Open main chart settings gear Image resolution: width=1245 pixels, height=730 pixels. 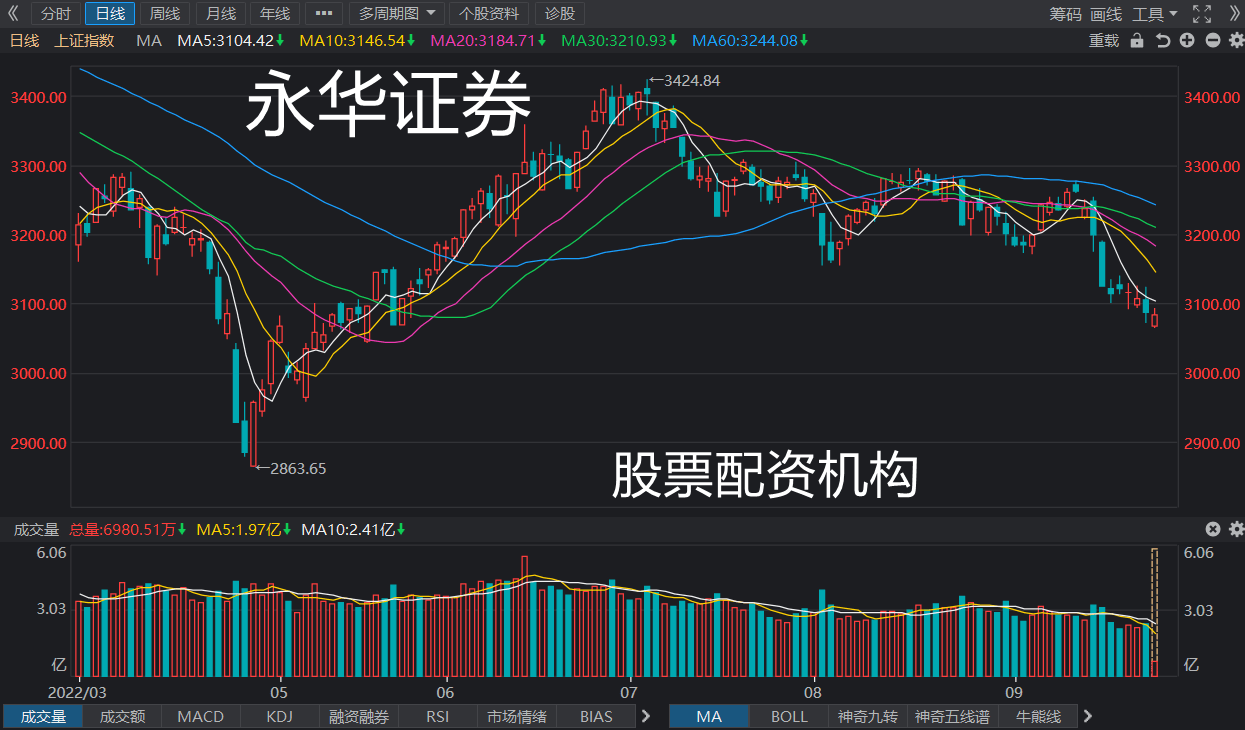(1236, 40)
